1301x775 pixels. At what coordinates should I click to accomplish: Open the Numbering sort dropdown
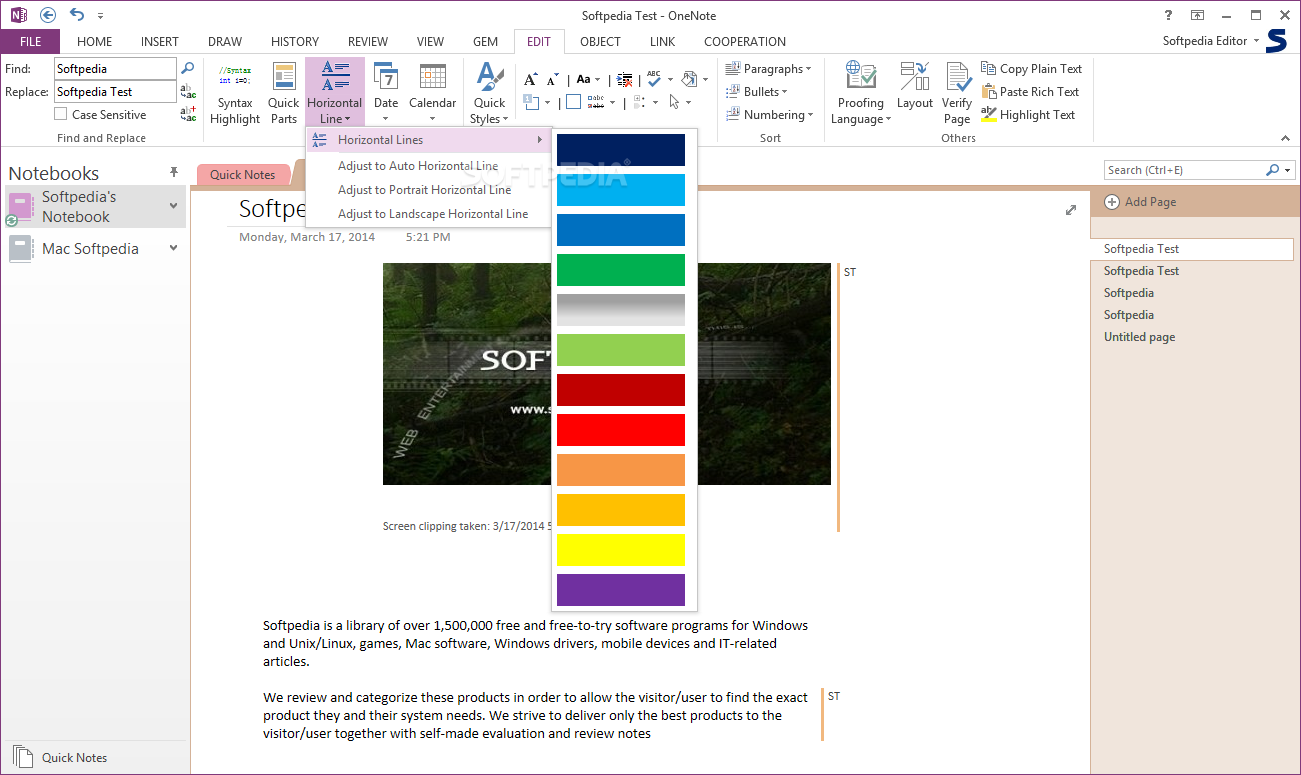click(x=768, y=115)
